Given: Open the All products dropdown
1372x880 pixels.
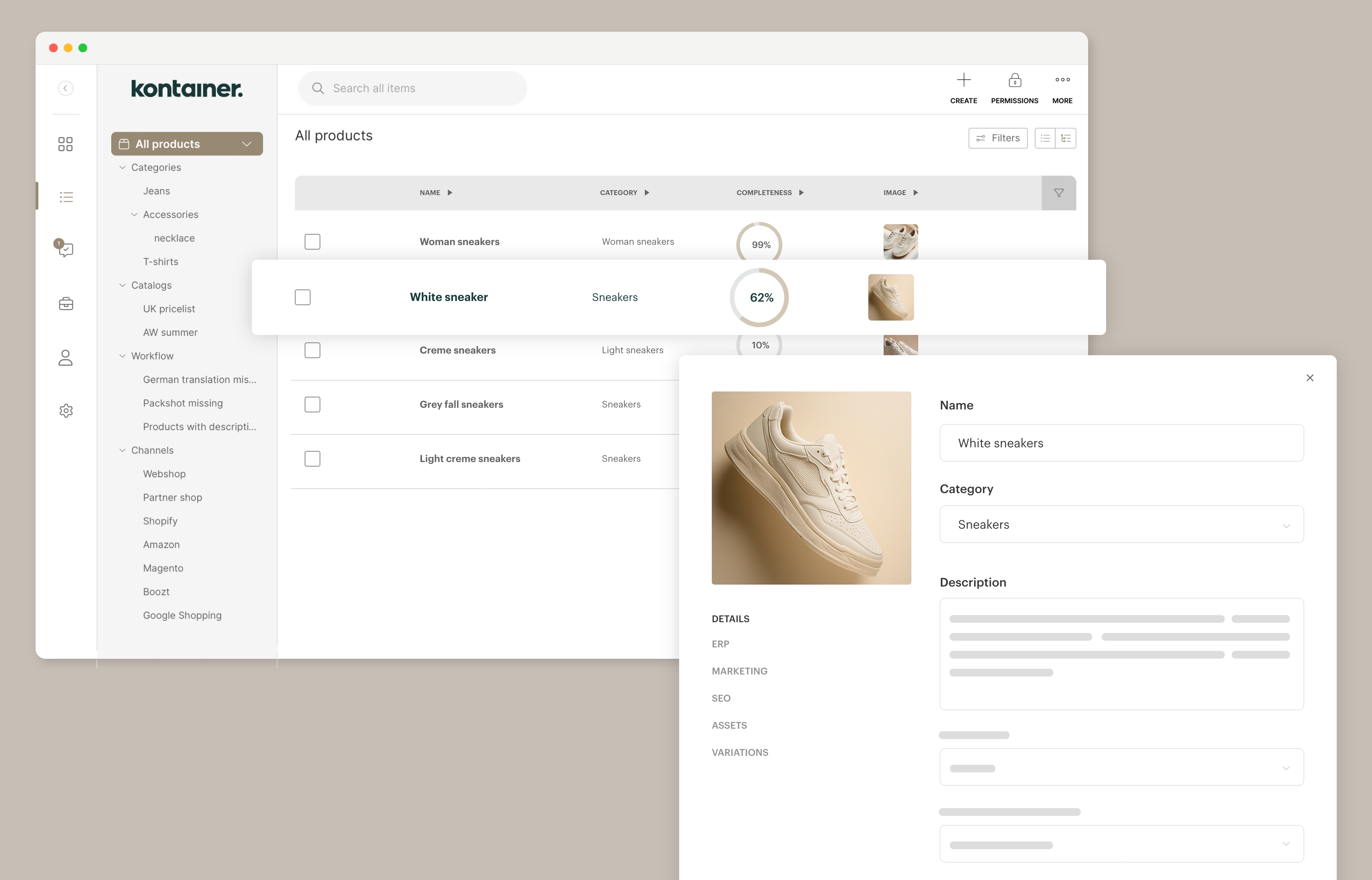Looking at the screenshot, I should tap(246, 143).
